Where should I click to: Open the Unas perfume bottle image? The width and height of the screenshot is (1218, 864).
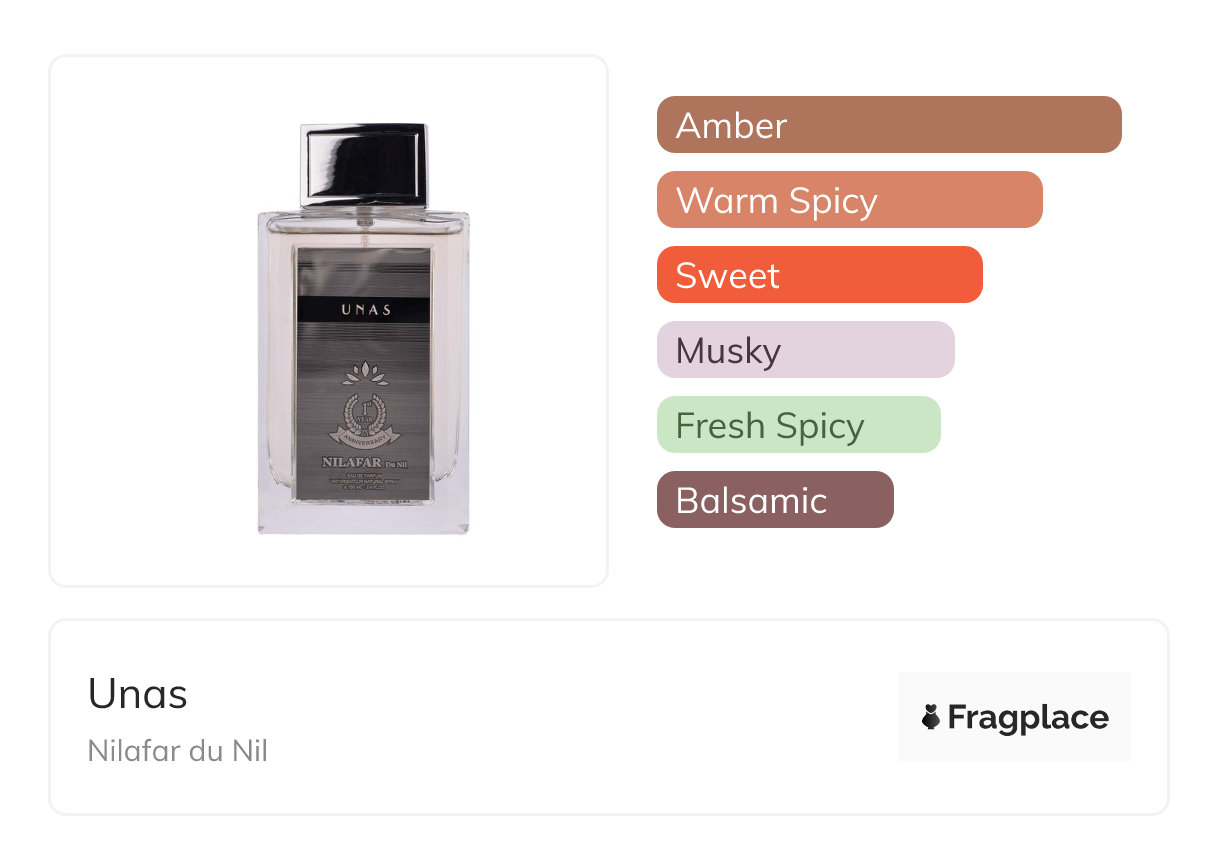(x=364, y=328)
